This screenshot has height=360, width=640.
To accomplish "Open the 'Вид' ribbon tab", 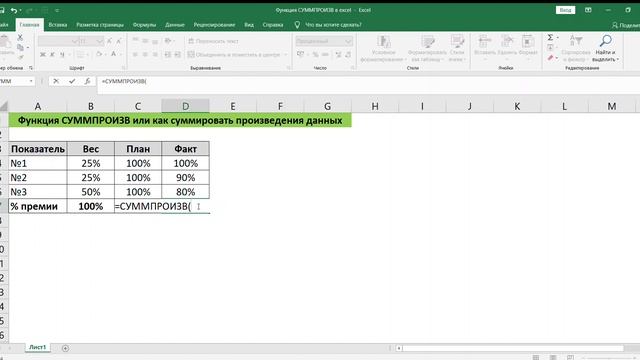I will point(249,25).
